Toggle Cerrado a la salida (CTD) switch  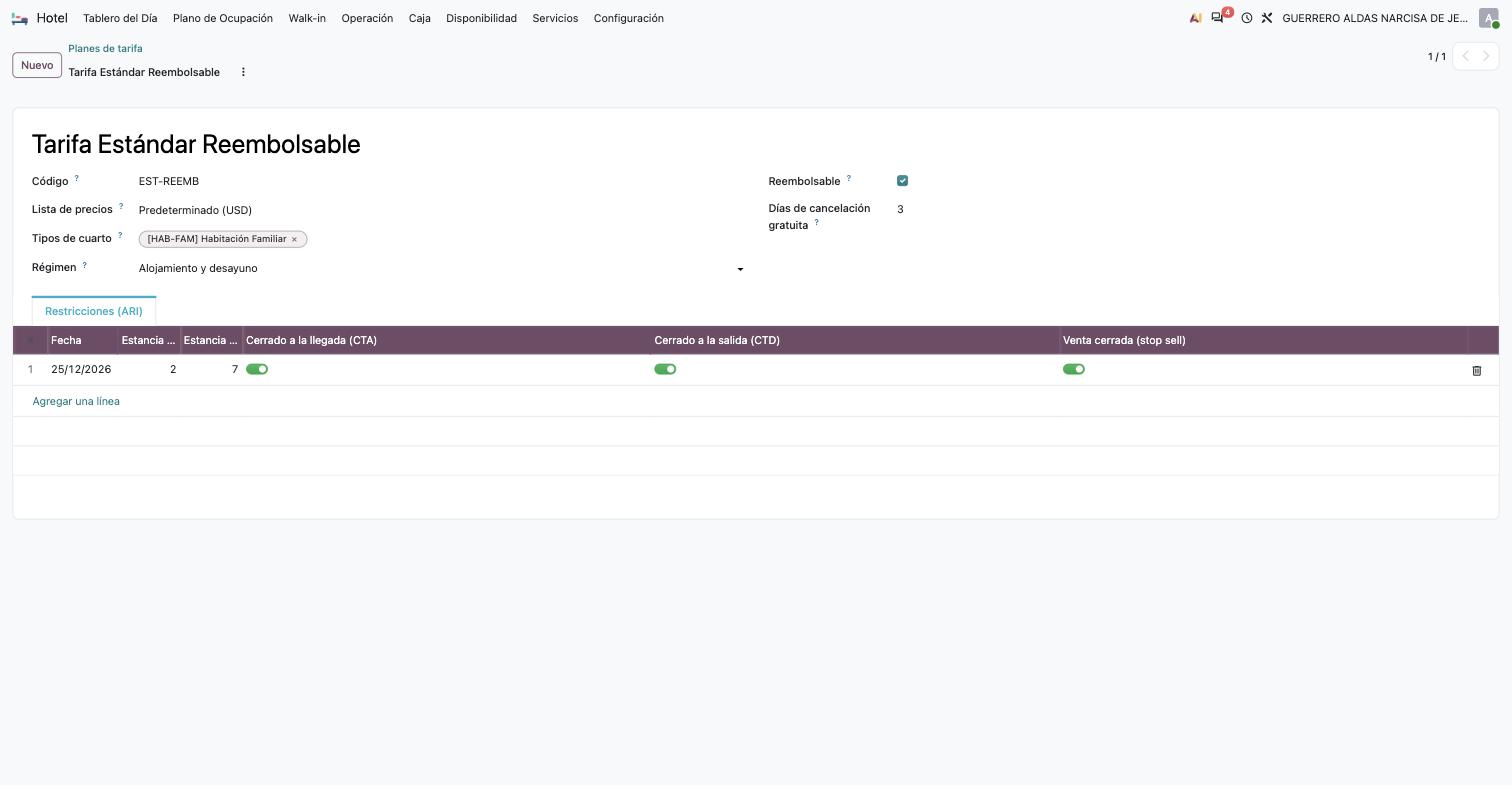coord(665,369)
